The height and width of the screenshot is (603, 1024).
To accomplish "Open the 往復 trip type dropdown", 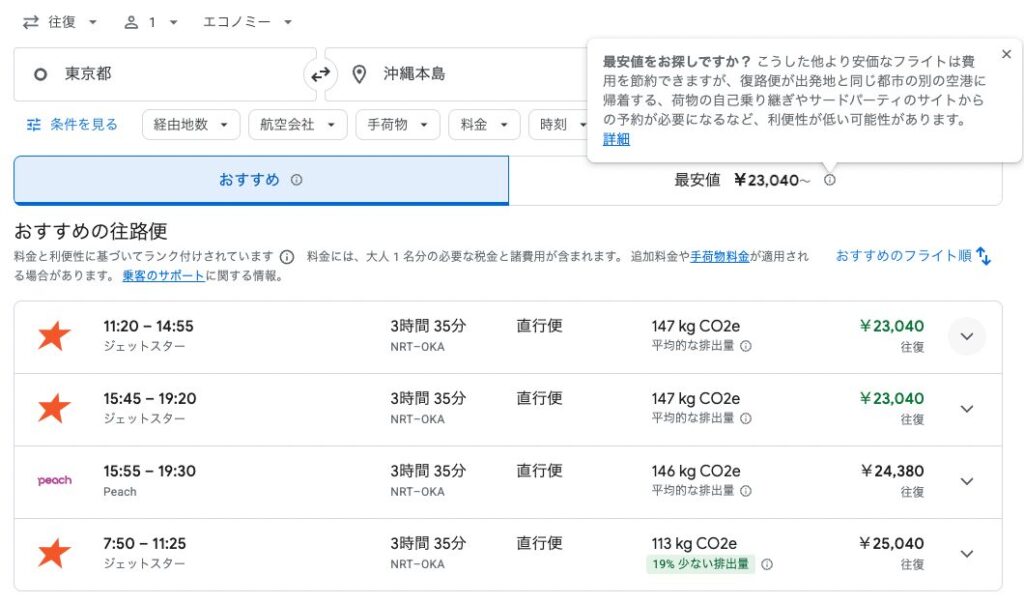I will (x=60, y=21).
